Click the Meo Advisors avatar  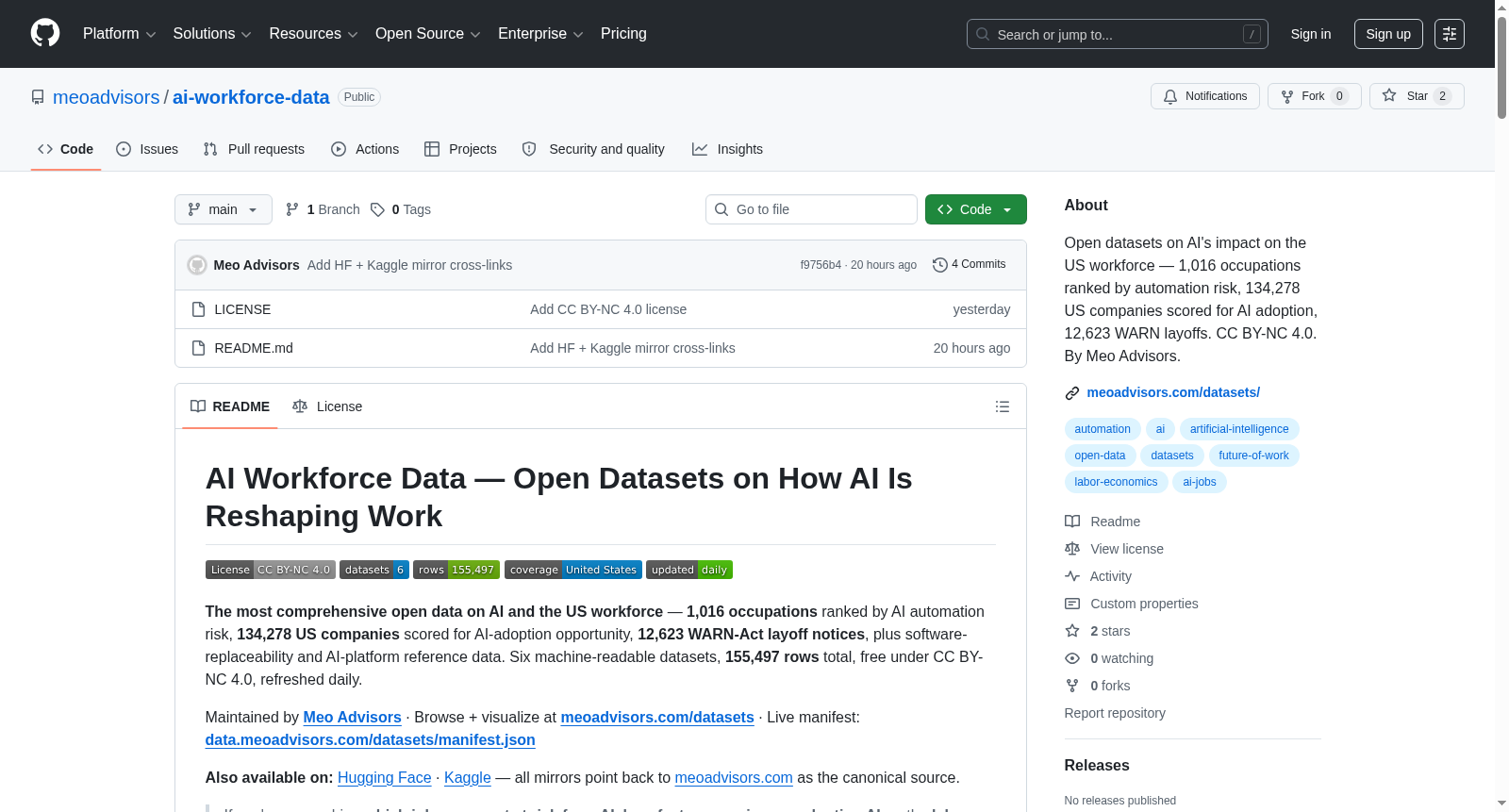pyautogui.click(x=197, y=265)
